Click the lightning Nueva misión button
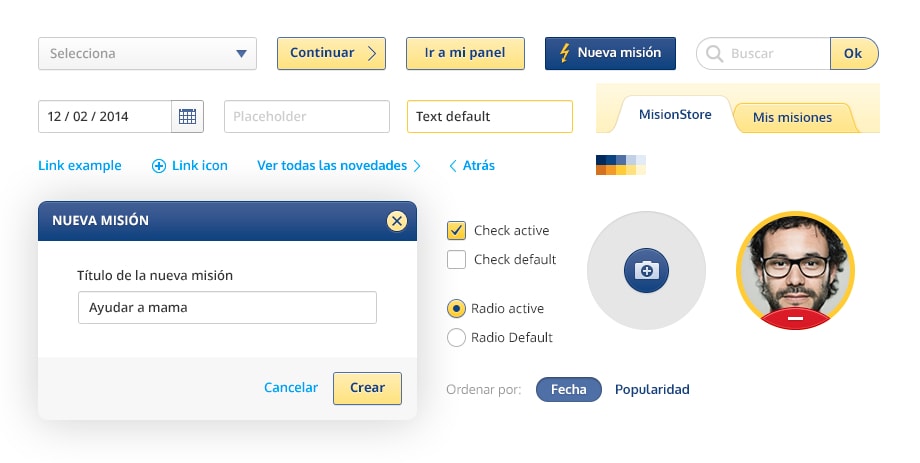The image size is (920, 463). point(610,53)
